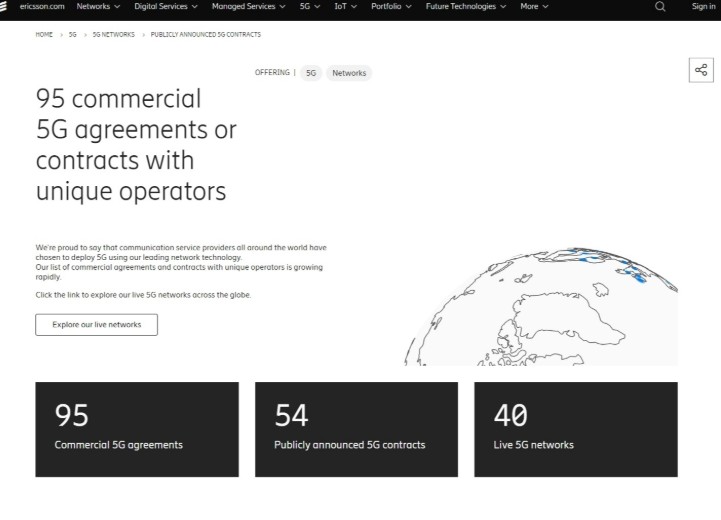Image resolution: width=721 pixels, height=520 pixels.
Task: Click Explore our live networks button
Action: [x=97, y=325]
